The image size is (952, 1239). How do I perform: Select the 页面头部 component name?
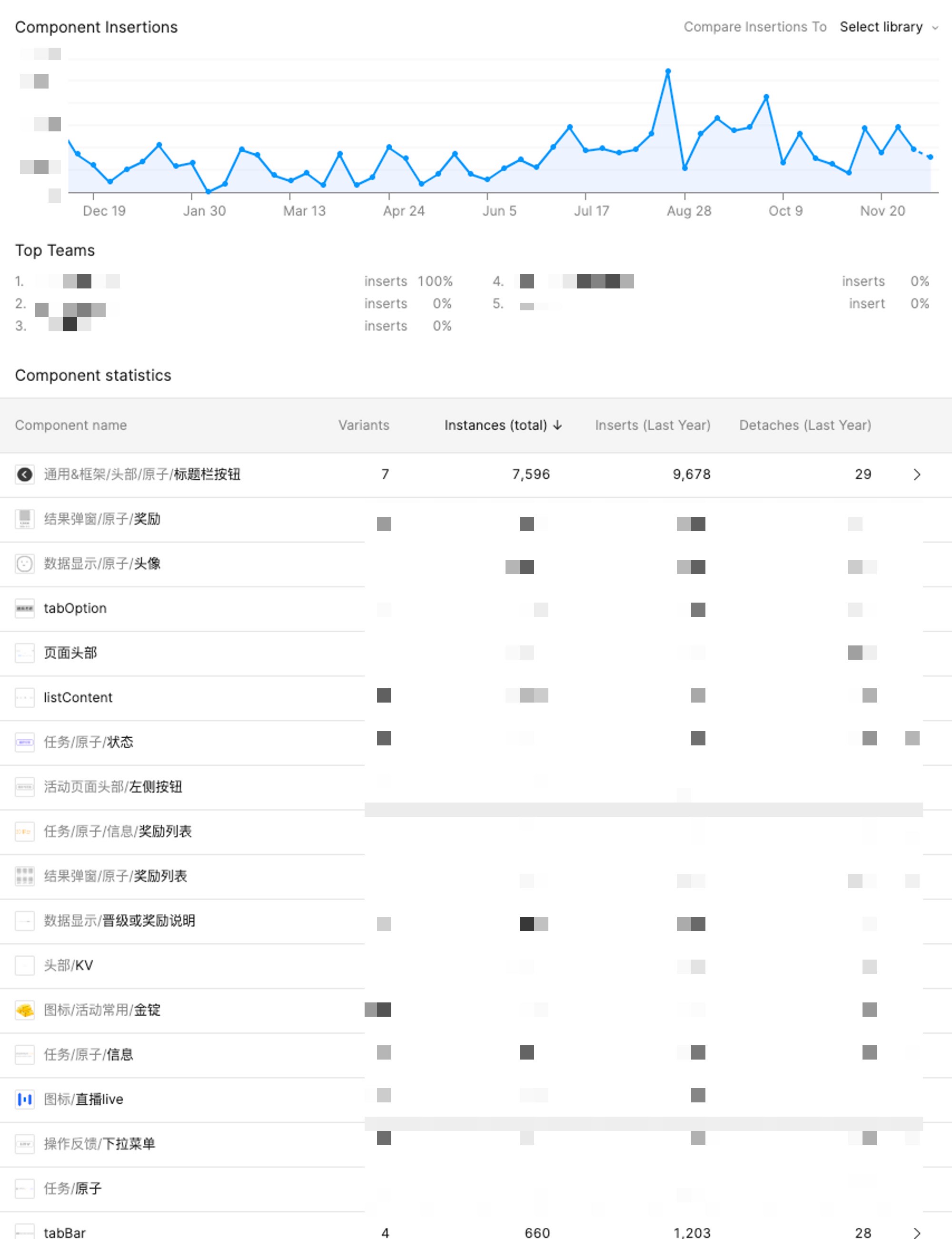pos(70,653)
